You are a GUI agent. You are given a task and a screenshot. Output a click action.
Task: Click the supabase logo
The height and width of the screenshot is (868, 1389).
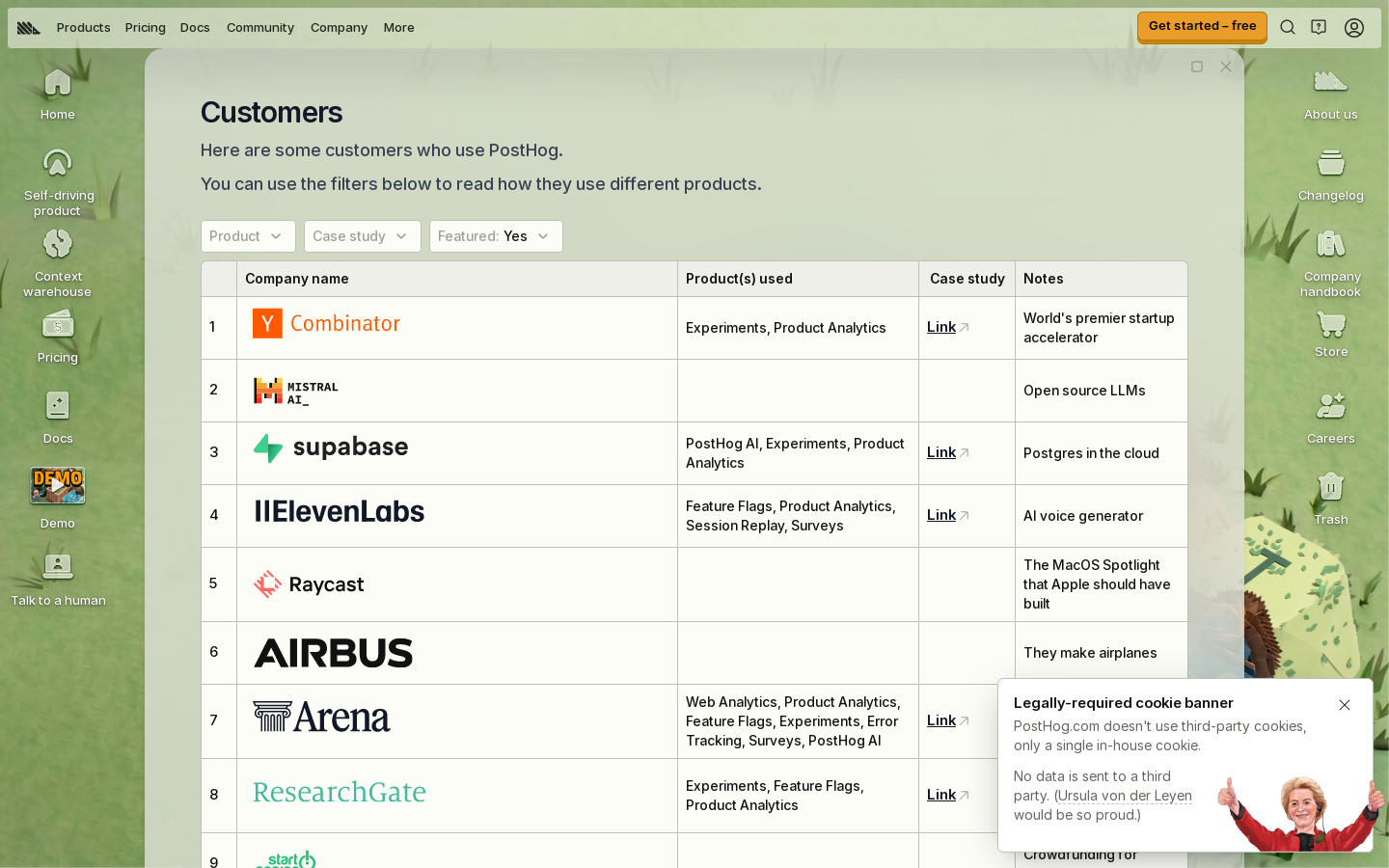pos(331,448)
